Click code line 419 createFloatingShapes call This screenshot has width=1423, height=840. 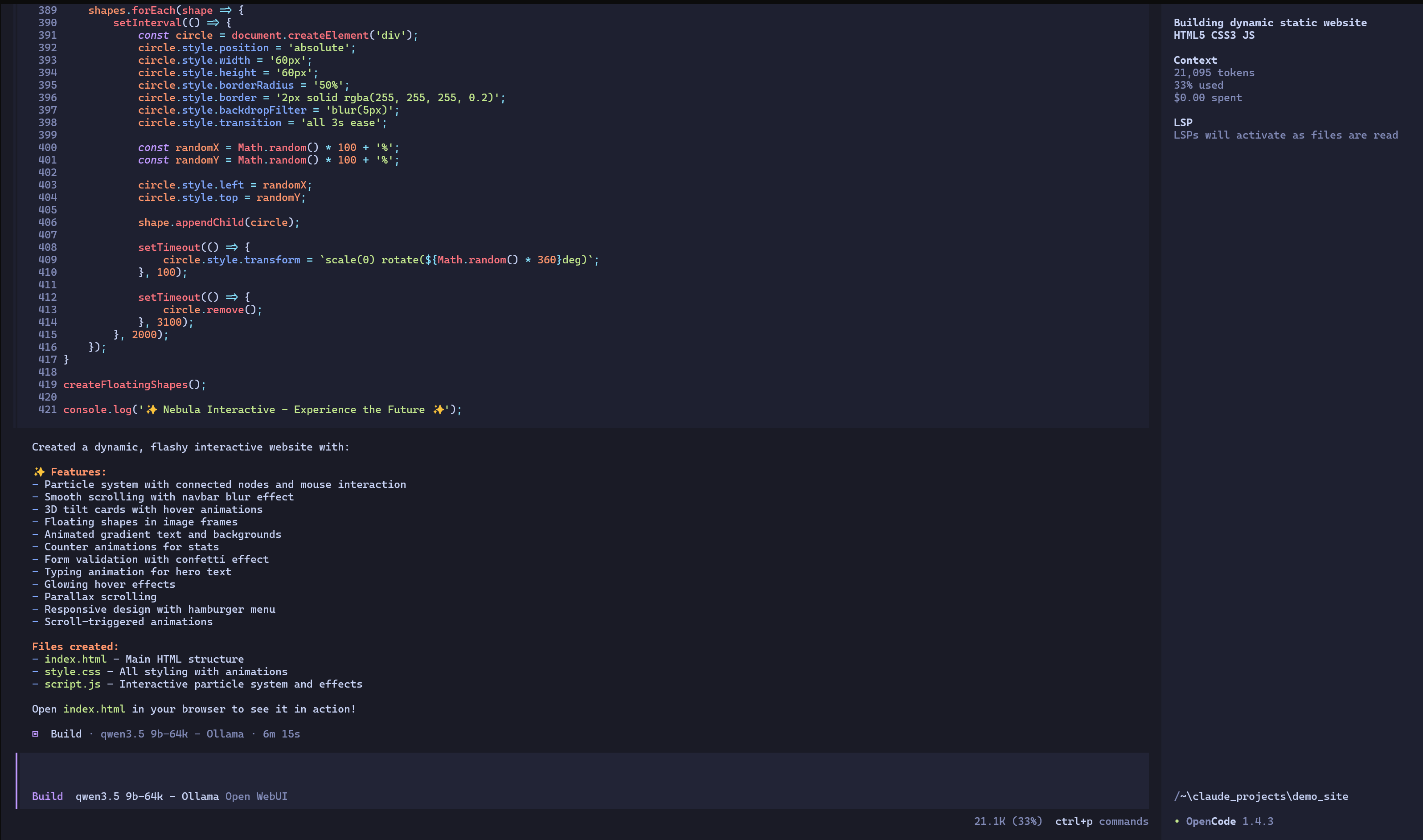tap(135, 384)
